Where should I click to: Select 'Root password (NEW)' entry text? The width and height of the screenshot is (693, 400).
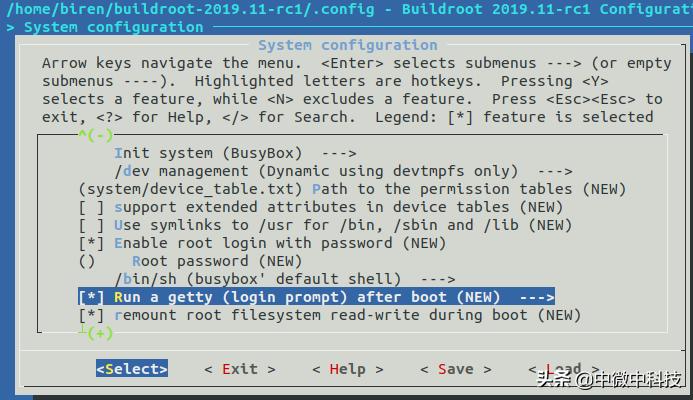217,262
